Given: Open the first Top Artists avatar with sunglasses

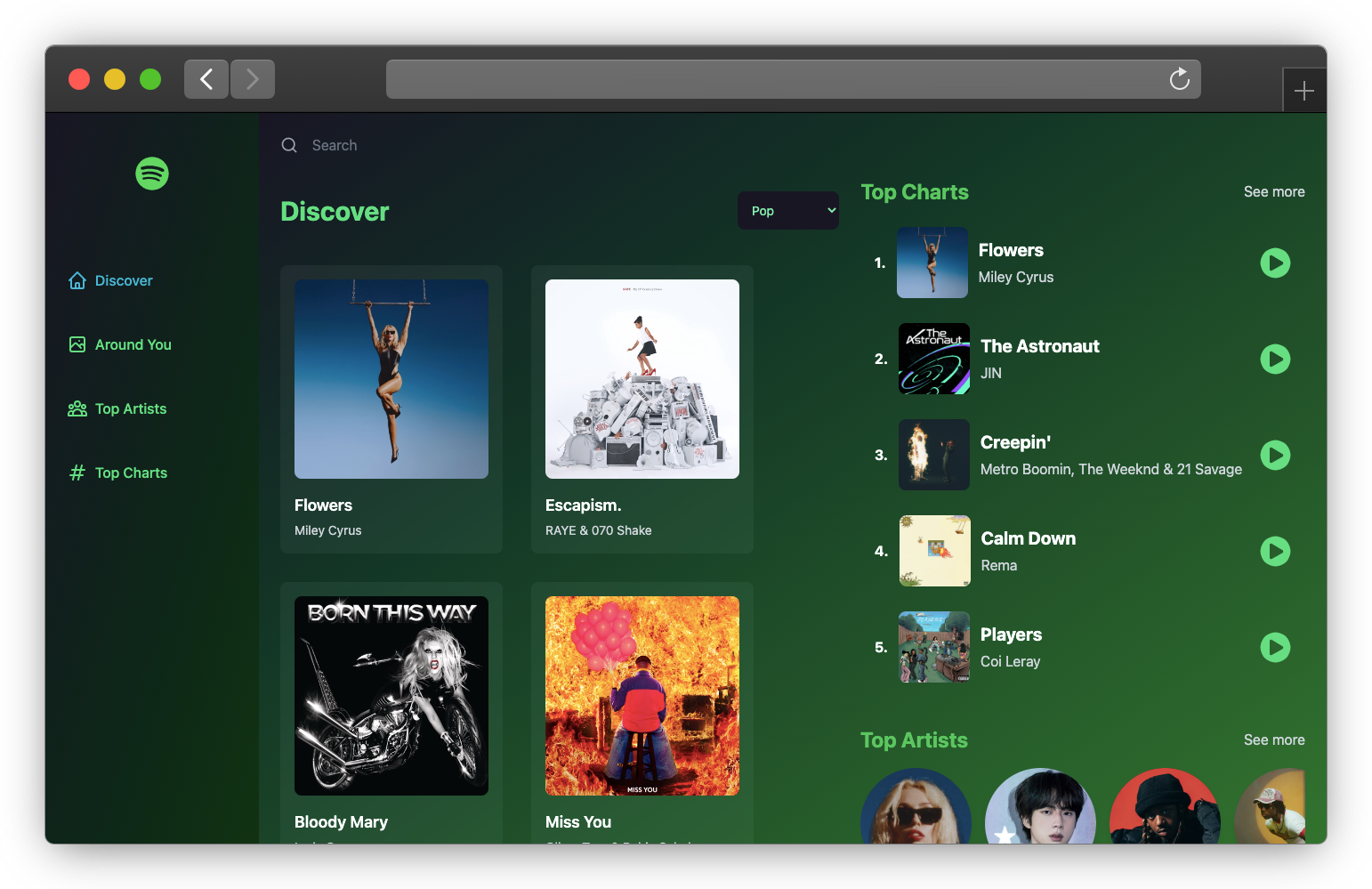Looking at the screenshot, I should 916,806.
